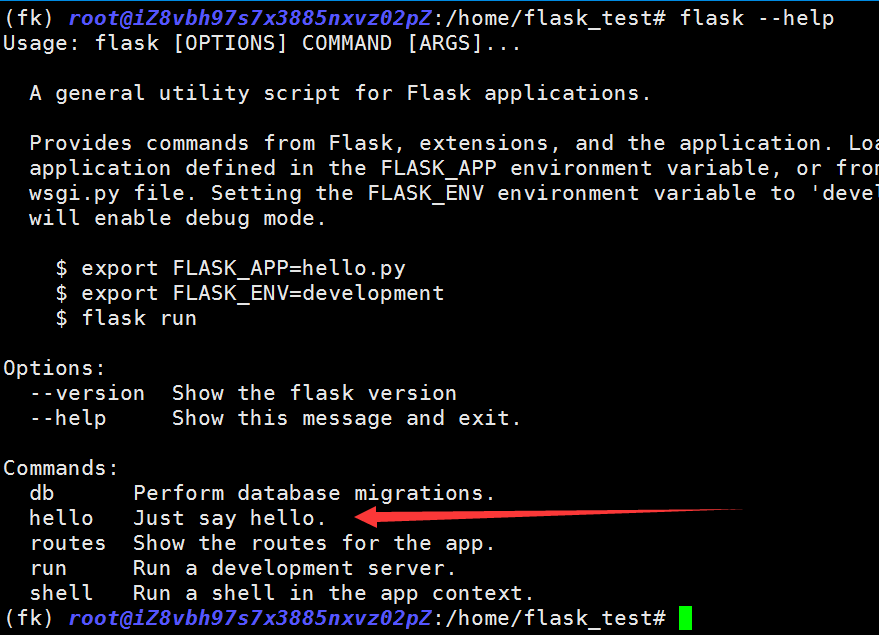Click 'A general utility script for Flask applications.'
Screen dimensions: 879x635
(x=340, y=93)
